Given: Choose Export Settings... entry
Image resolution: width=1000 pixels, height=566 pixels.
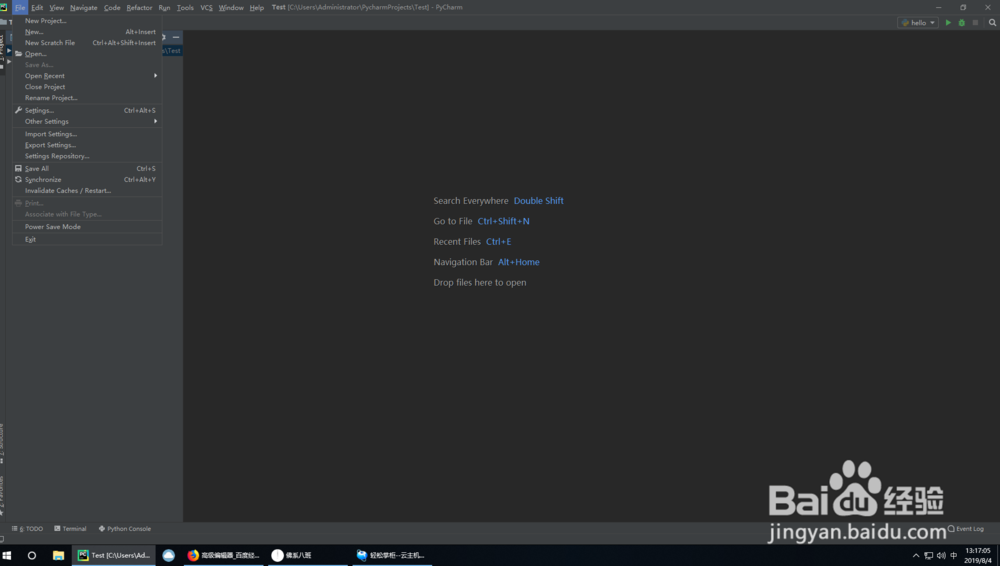Looking at the screenshot, I should pos(87,145).
